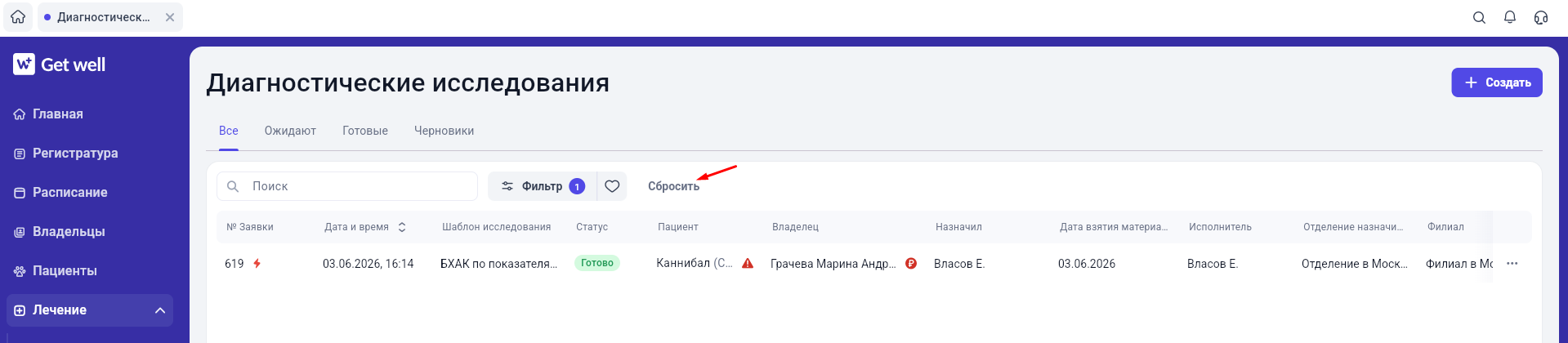Open notifications bell

pyautogui.click(x=1510, y=17)
